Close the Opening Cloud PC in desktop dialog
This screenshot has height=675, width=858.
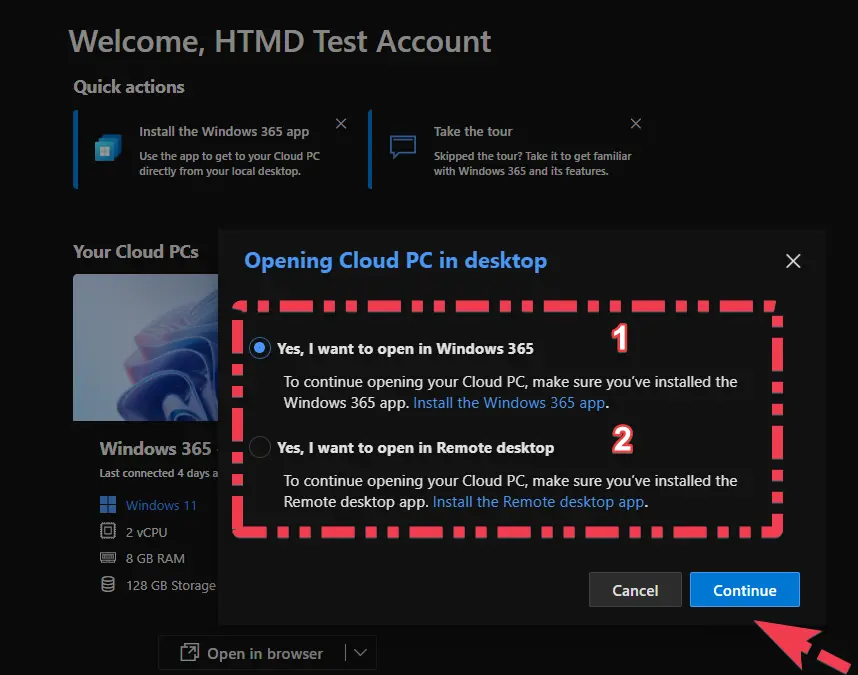tap(793, 261)
